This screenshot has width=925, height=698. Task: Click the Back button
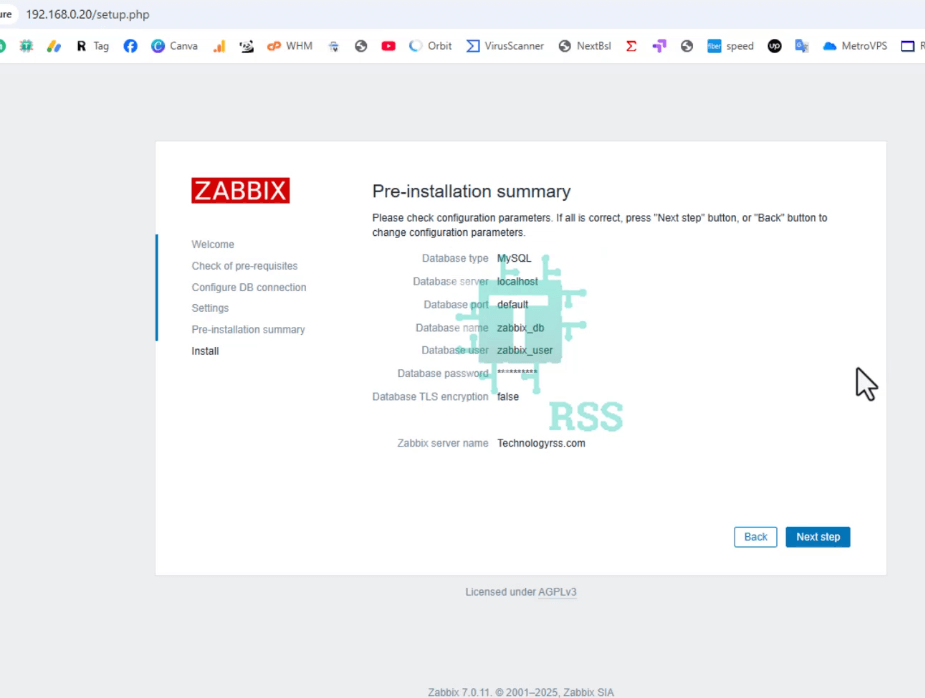[755, 537]
